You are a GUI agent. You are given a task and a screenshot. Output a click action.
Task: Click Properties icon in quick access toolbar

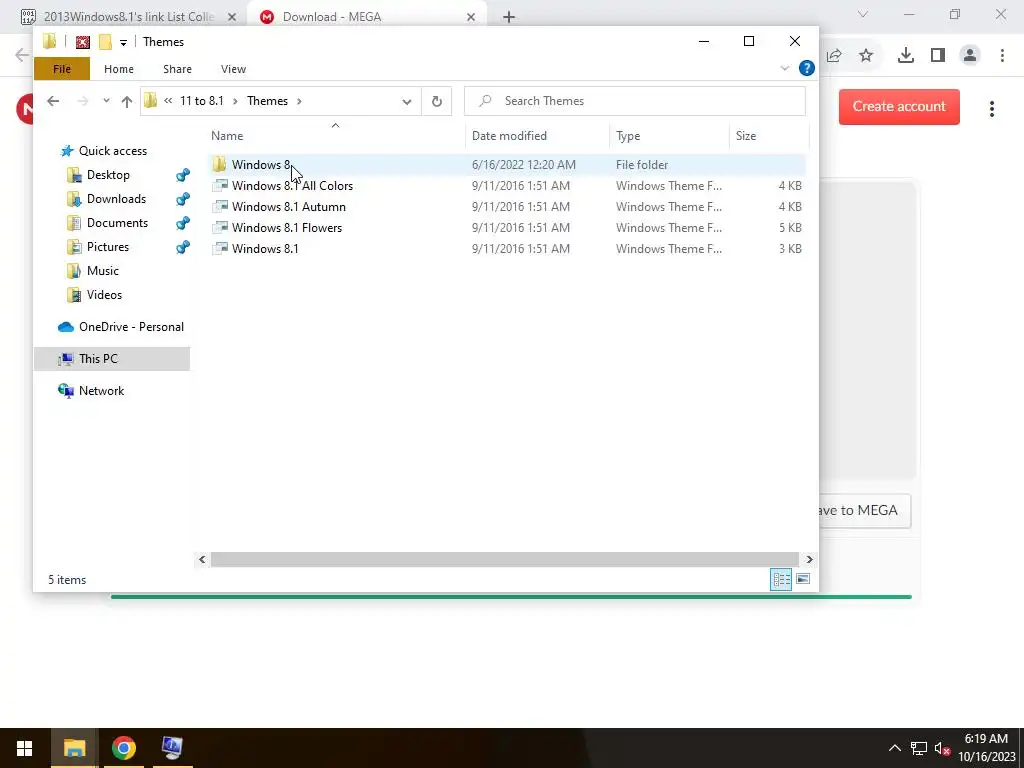82,42
